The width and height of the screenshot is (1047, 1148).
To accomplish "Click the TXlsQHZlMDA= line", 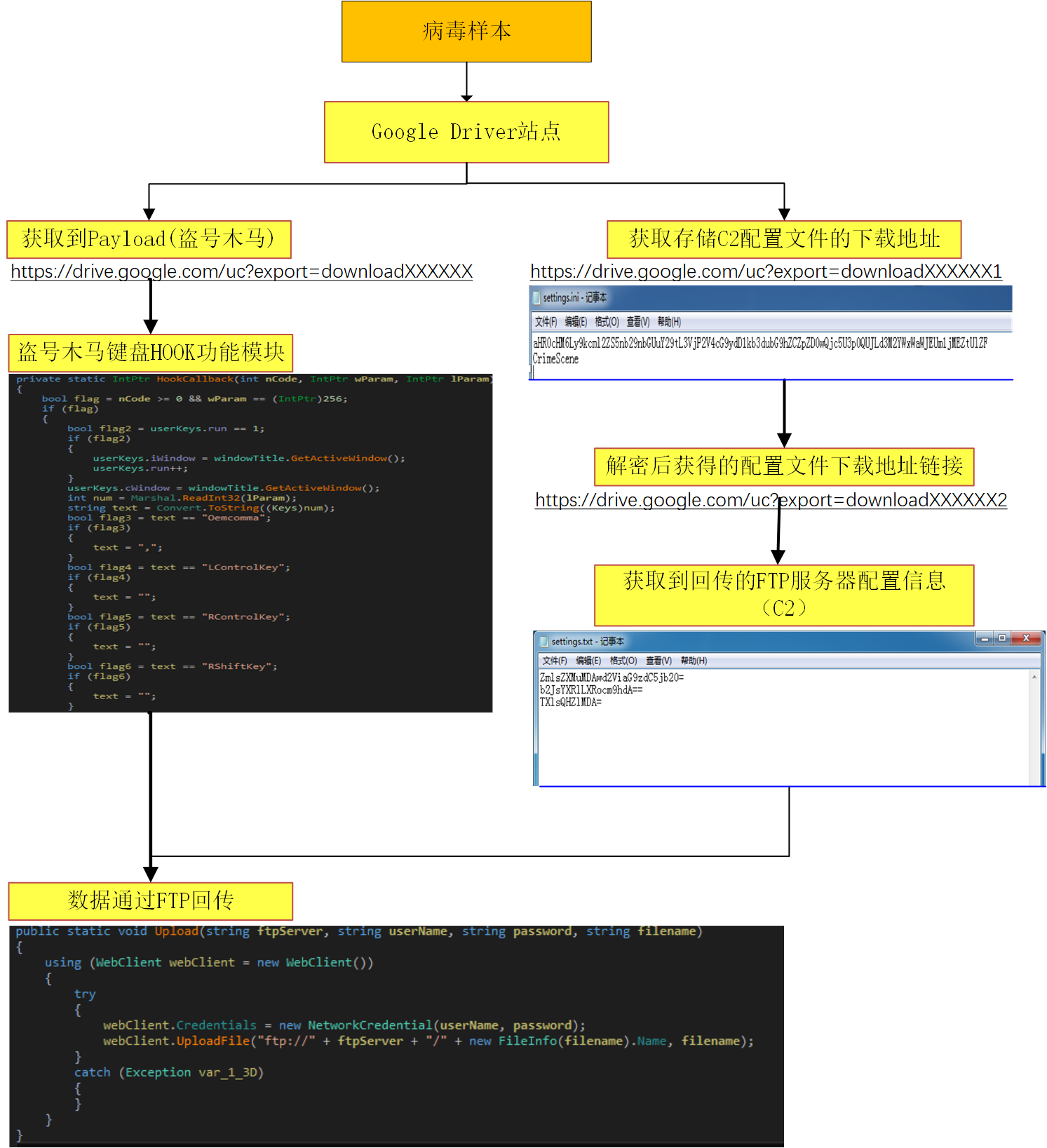I will [571, 702].
